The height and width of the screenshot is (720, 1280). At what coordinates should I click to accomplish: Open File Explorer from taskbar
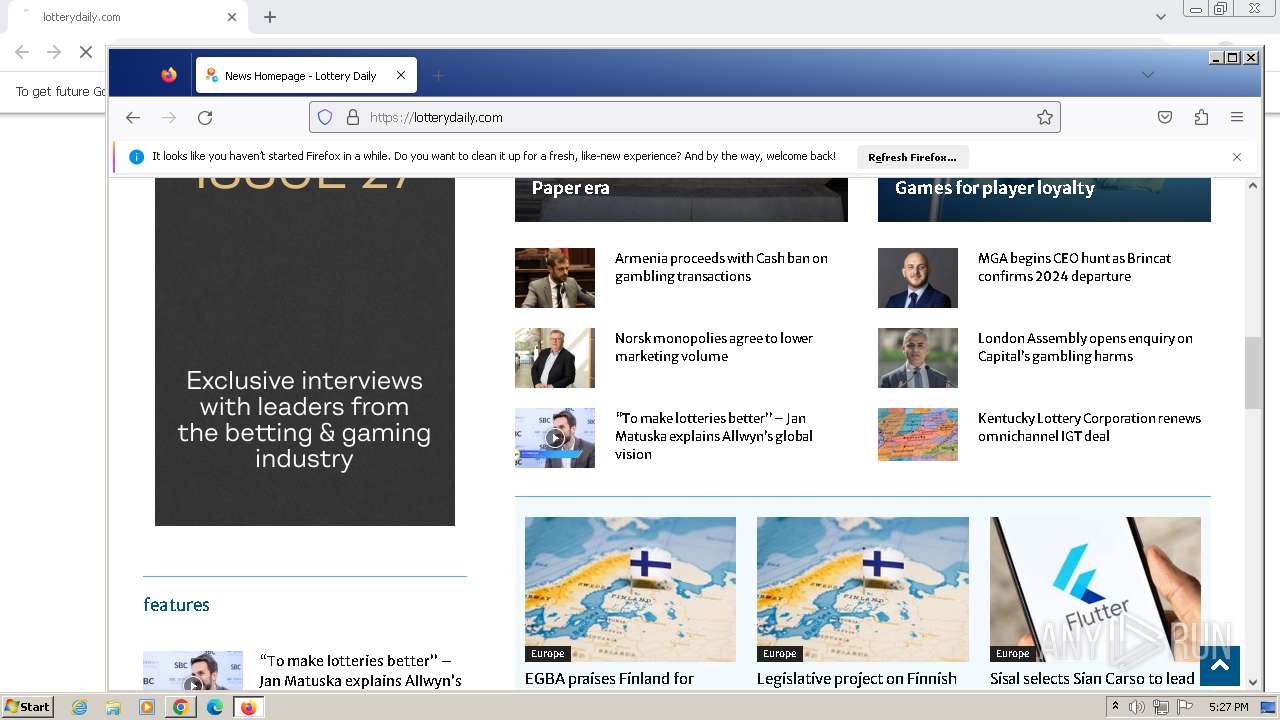click(x=113, y=707)
